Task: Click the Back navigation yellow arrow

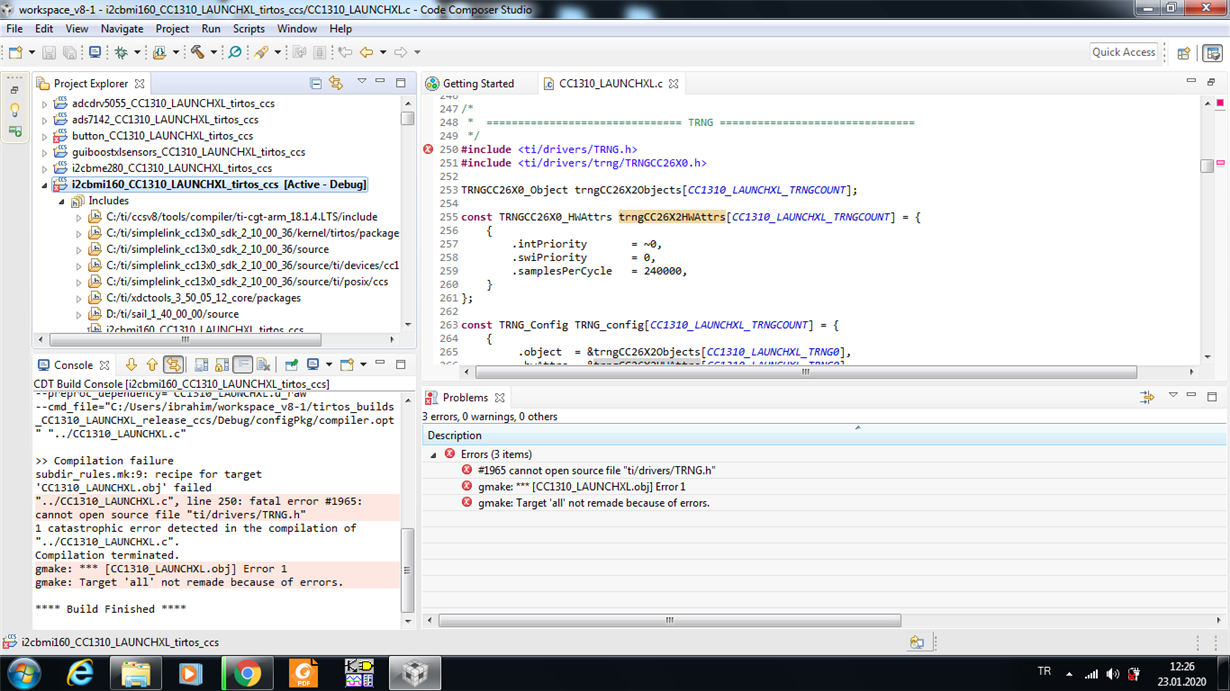Action: pos(366,52)
